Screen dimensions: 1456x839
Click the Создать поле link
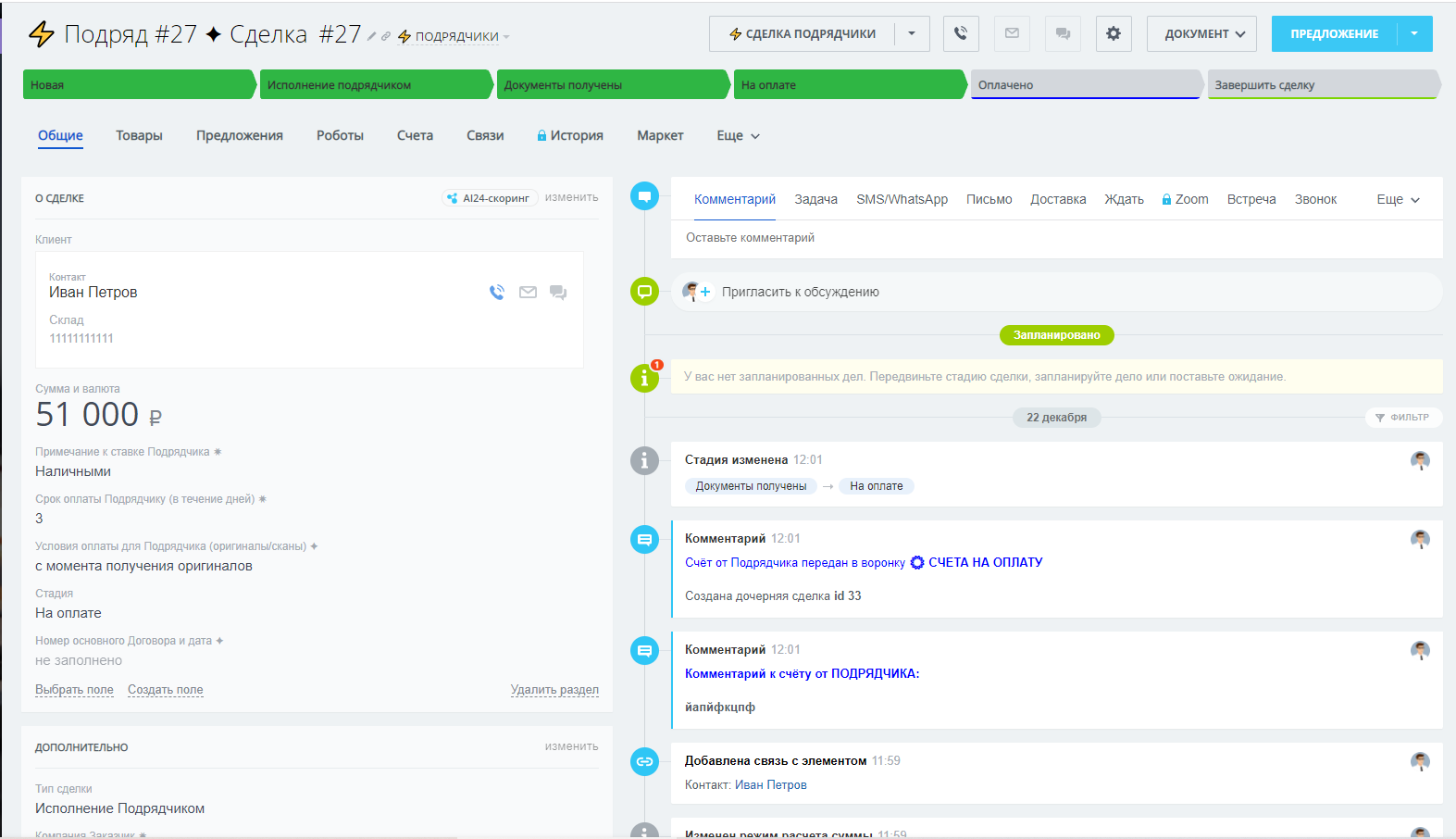(165, 690)
